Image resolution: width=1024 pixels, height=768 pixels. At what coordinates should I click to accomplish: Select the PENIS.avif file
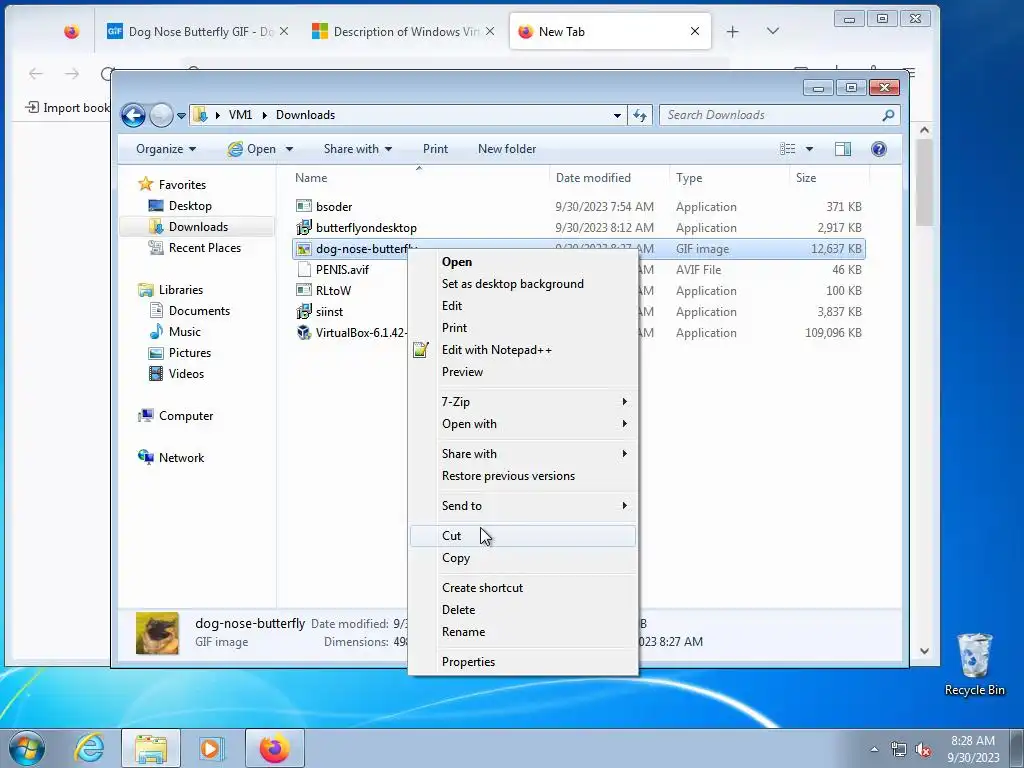[x=342, y=270]
